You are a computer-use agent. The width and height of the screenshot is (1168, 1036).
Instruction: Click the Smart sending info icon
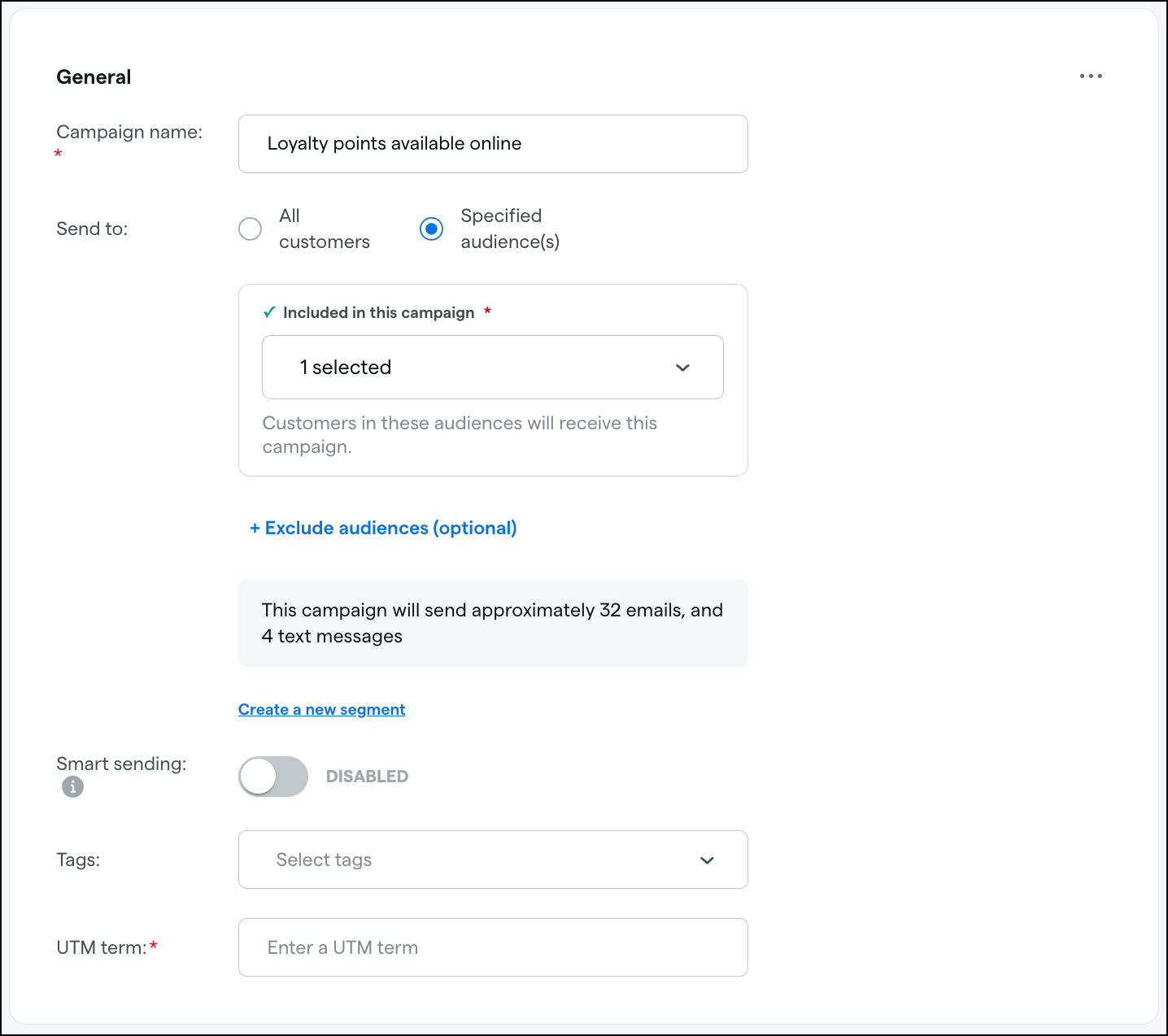point(72,786)
